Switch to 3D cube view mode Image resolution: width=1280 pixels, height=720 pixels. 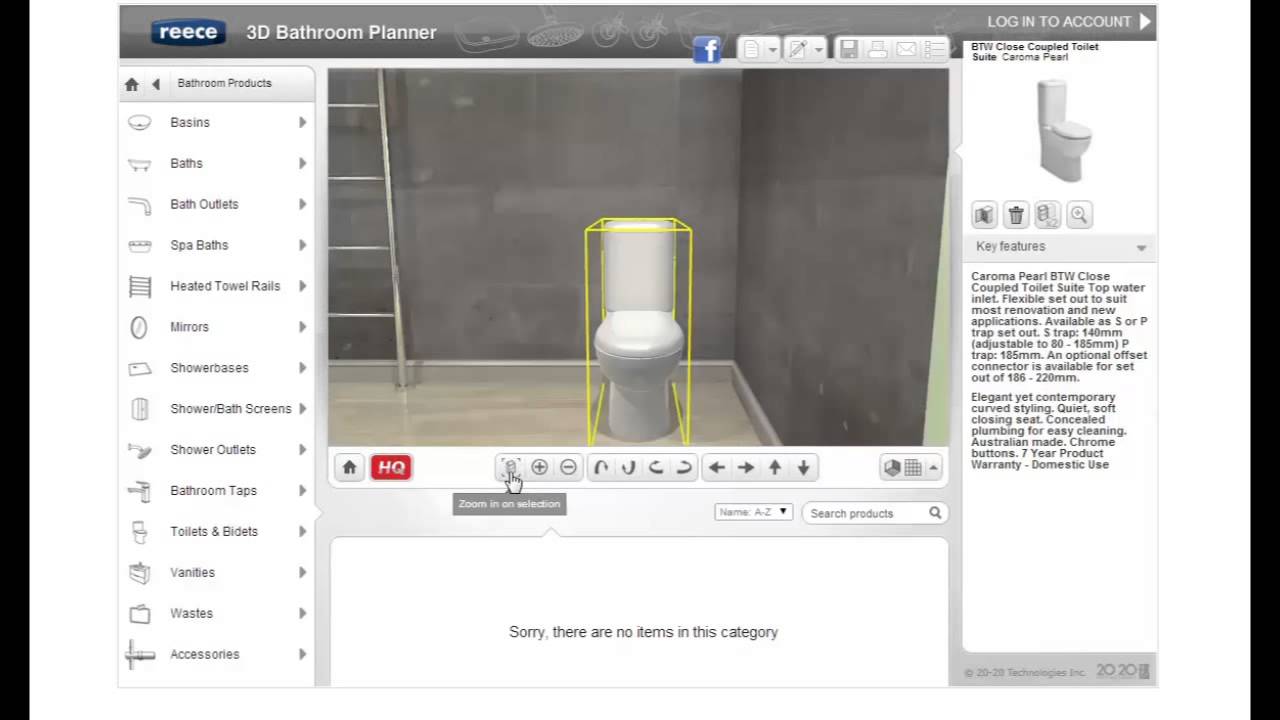[x=892, y=467]
